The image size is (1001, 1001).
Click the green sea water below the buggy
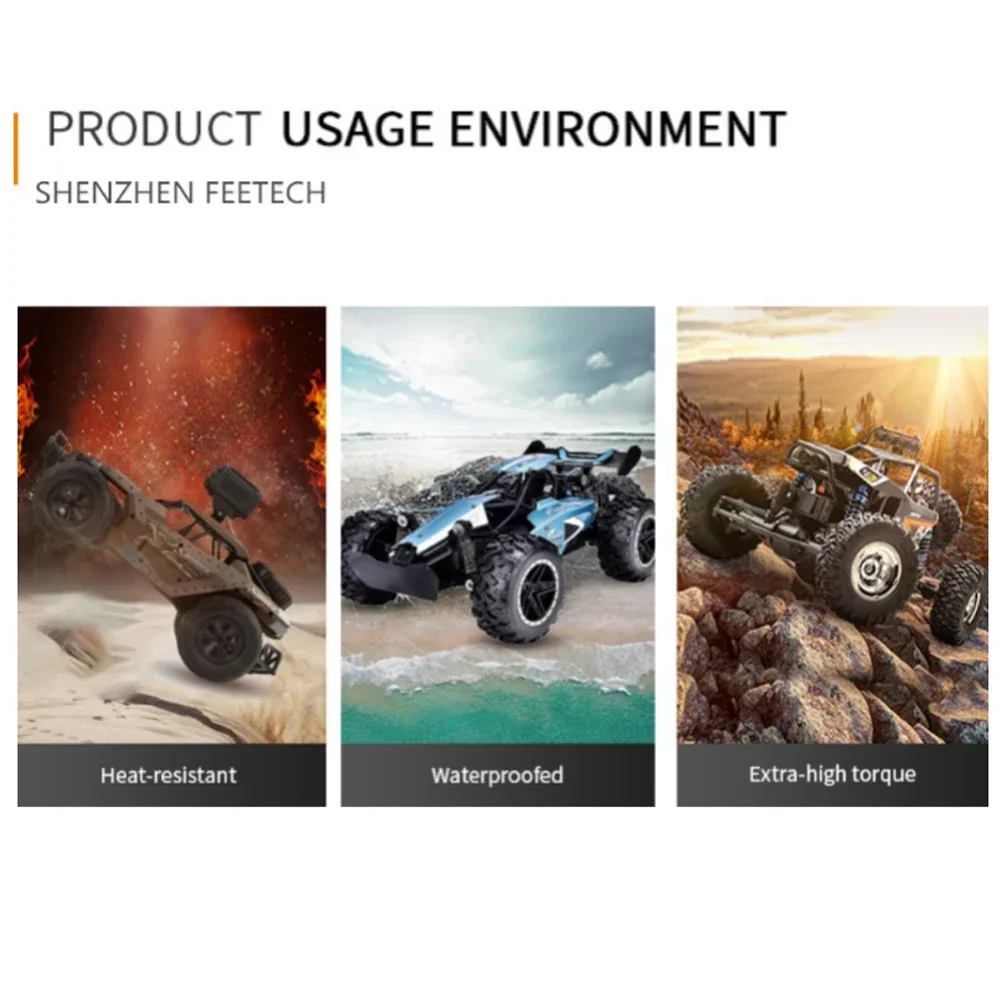(498, 712)
